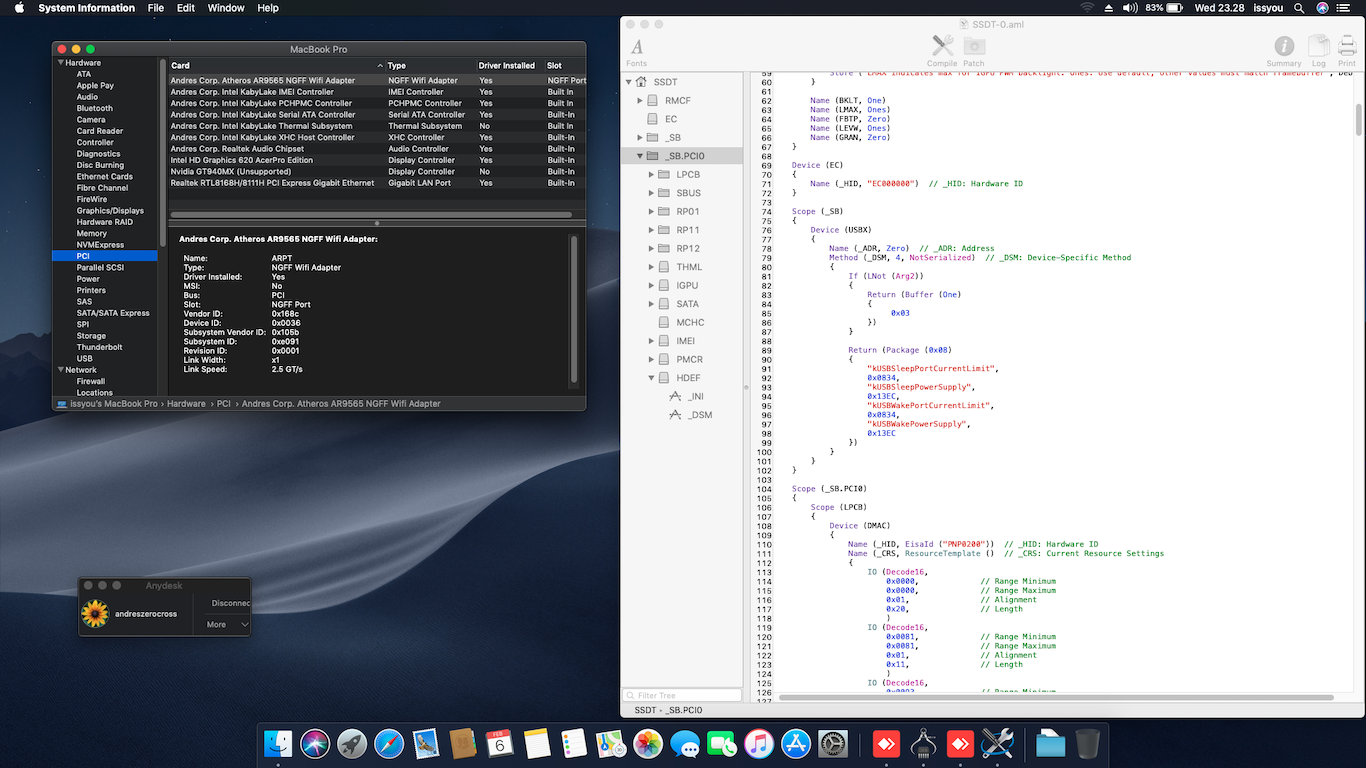
Task: Click the Print toolbar icon
Action: point(1347,51)
